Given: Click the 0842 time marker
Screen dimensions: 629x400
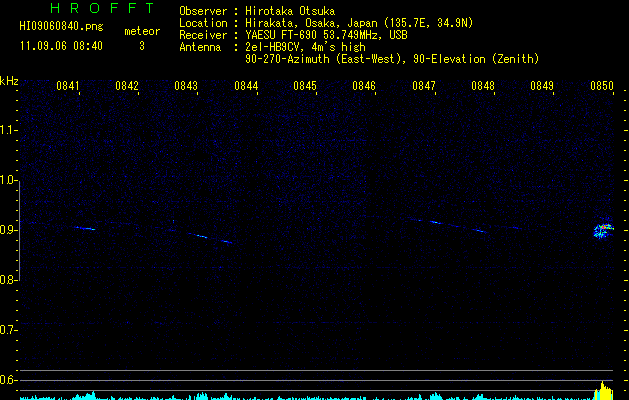Looking at the screenshot, I should pos(127,86).
